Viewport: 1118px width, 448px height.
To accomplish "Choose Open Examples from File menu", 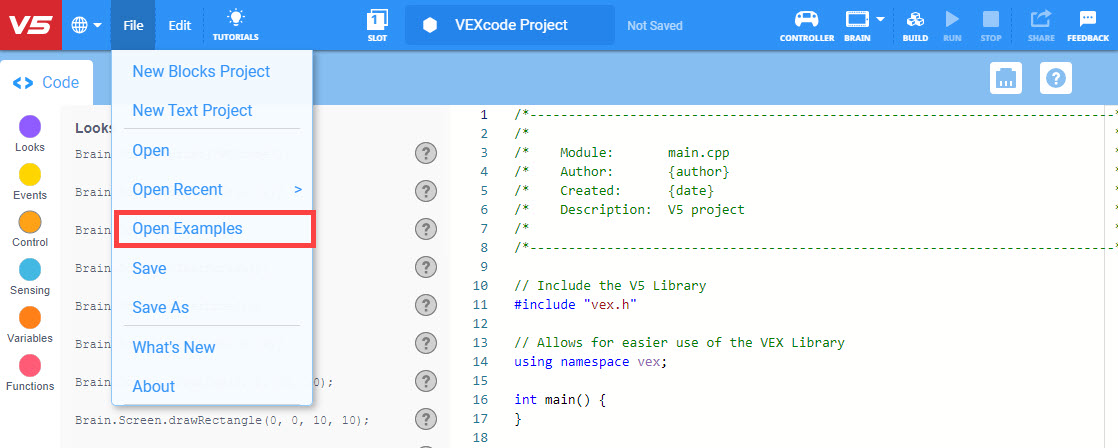I will tap(187, 229).
